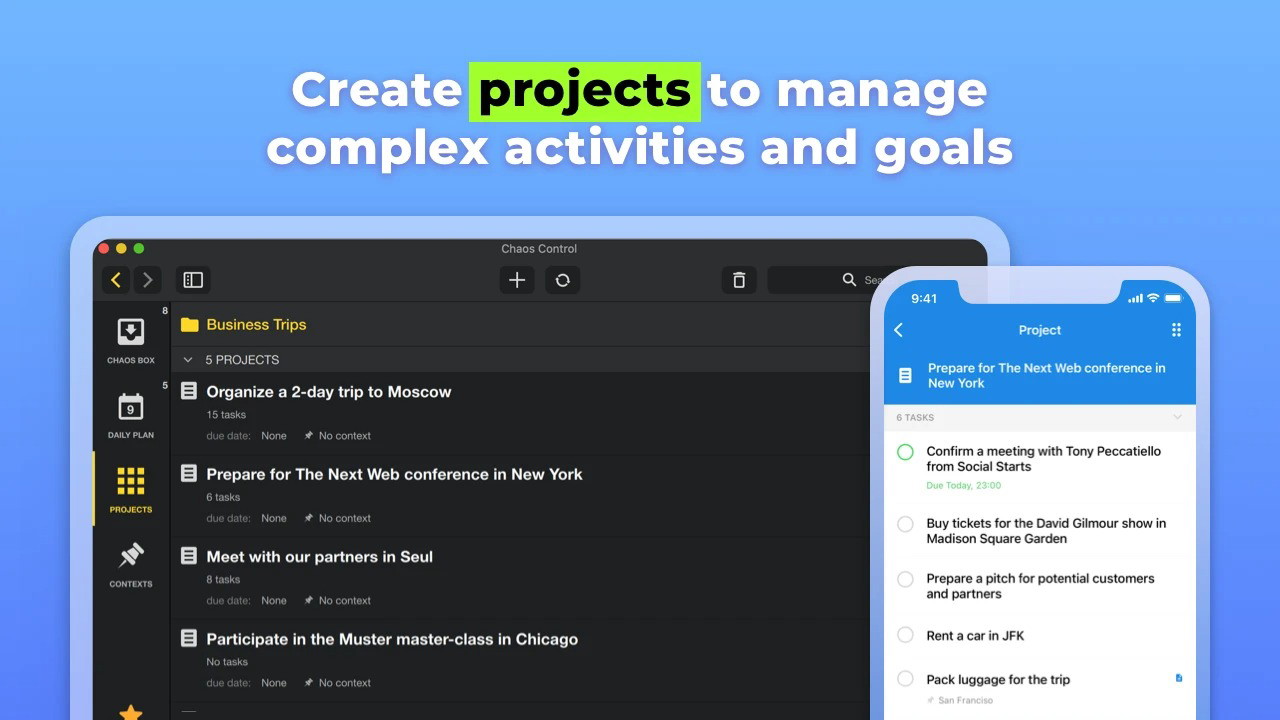Open Participate in the Muster master-class project

(x=392, y=639)
